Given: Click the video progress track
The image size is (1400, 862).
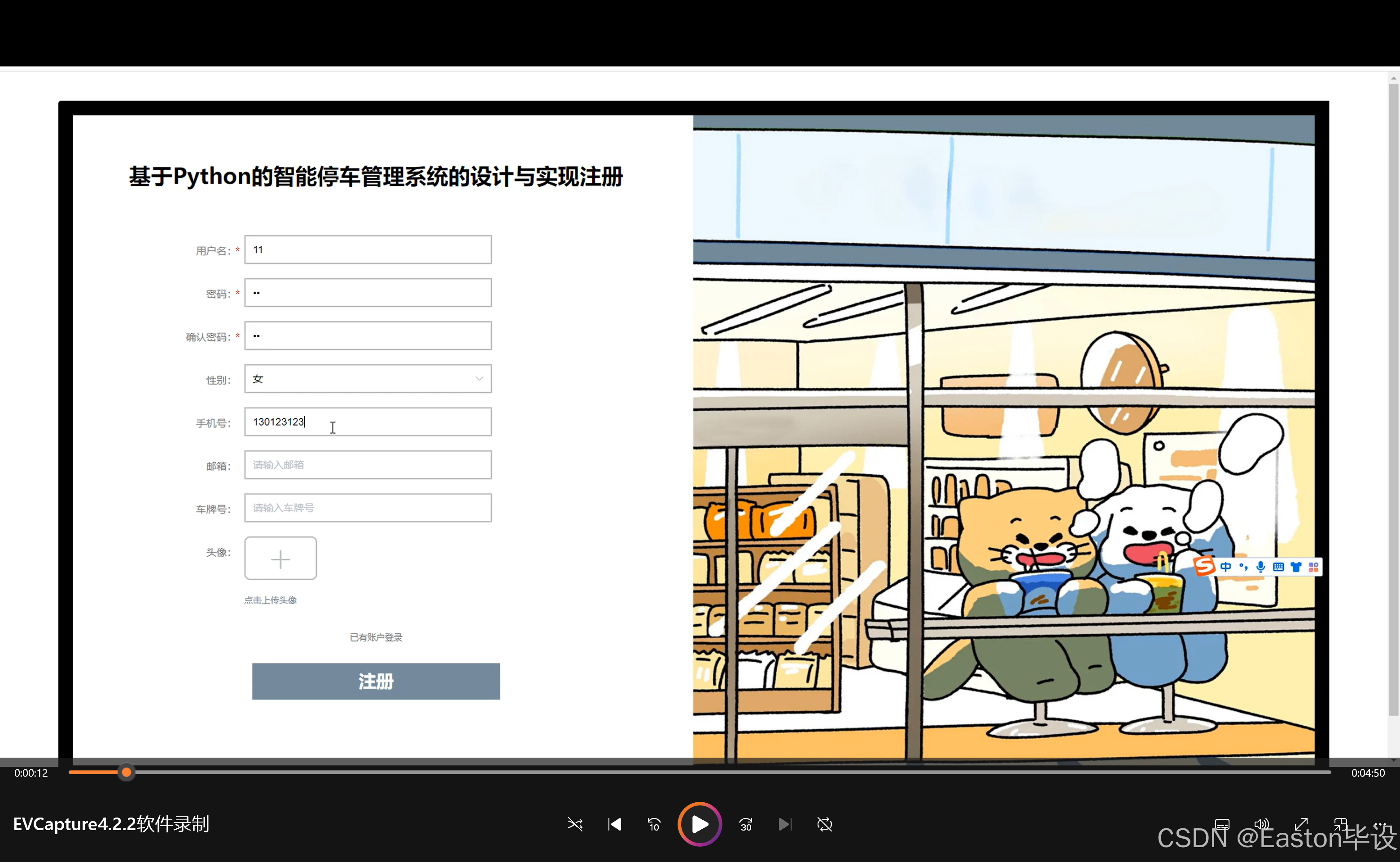Looking at the screenshot, I should coord(700,773).
